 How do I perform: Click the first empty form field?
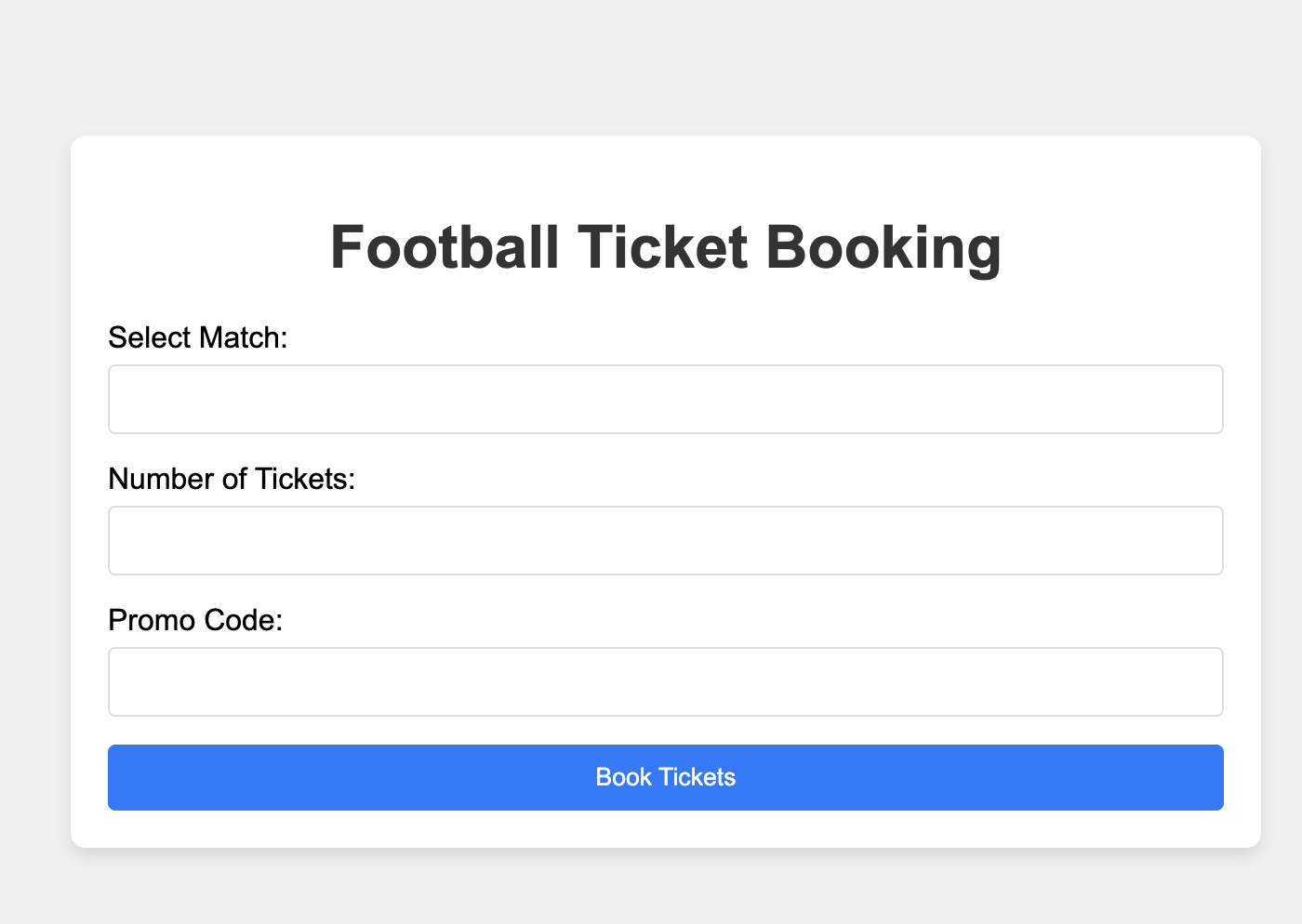point(665,399)
